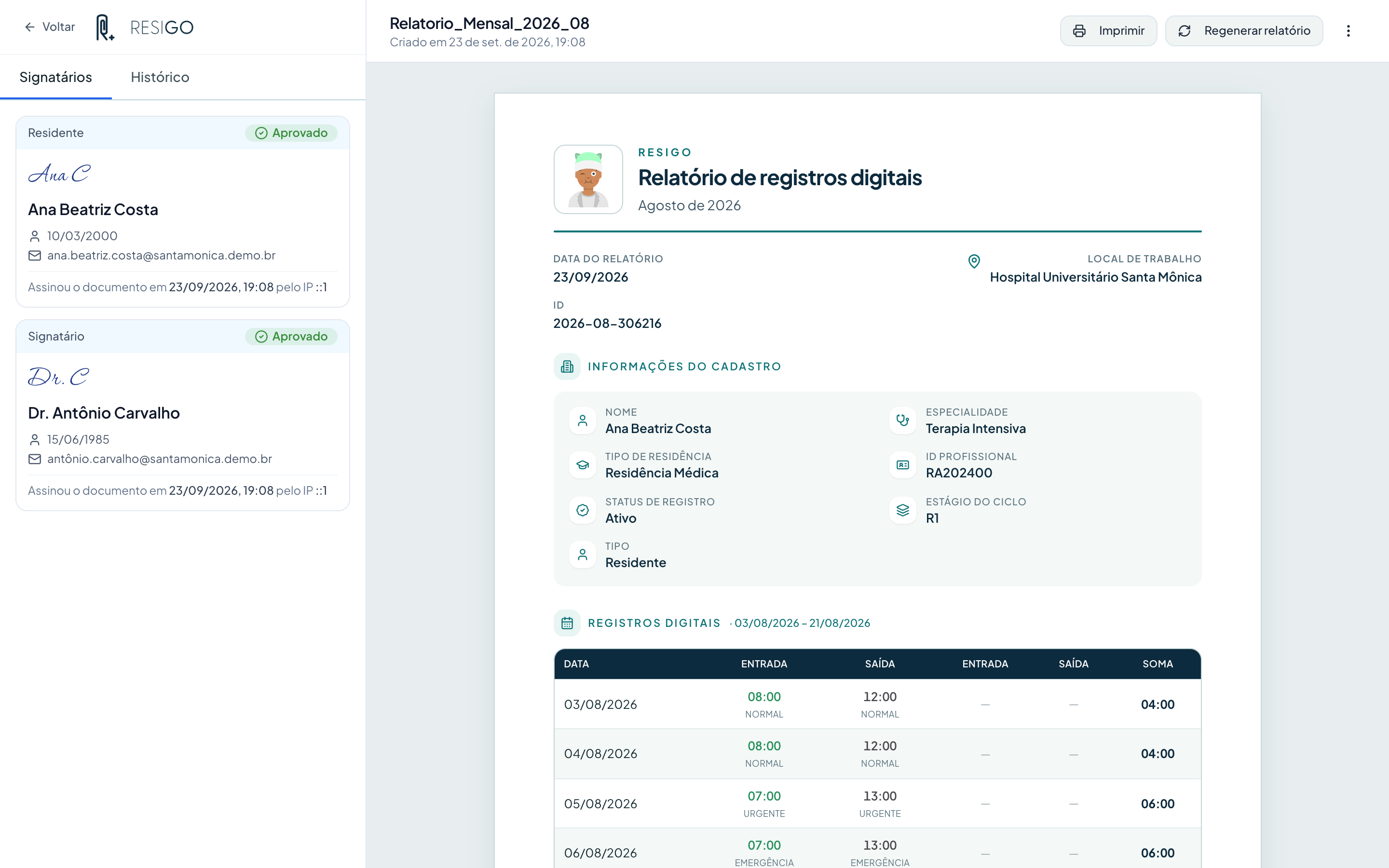Open the Histórico tab

[160, 78]
